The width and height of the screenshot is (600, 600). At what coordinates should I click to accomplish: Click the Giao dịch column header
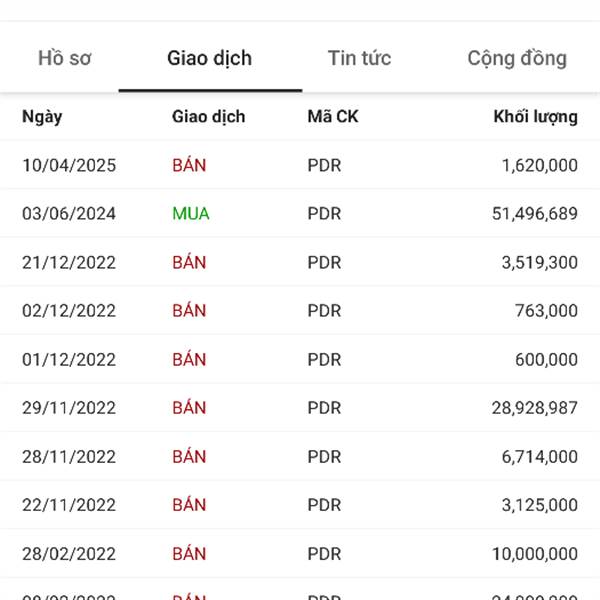[209, 116]
